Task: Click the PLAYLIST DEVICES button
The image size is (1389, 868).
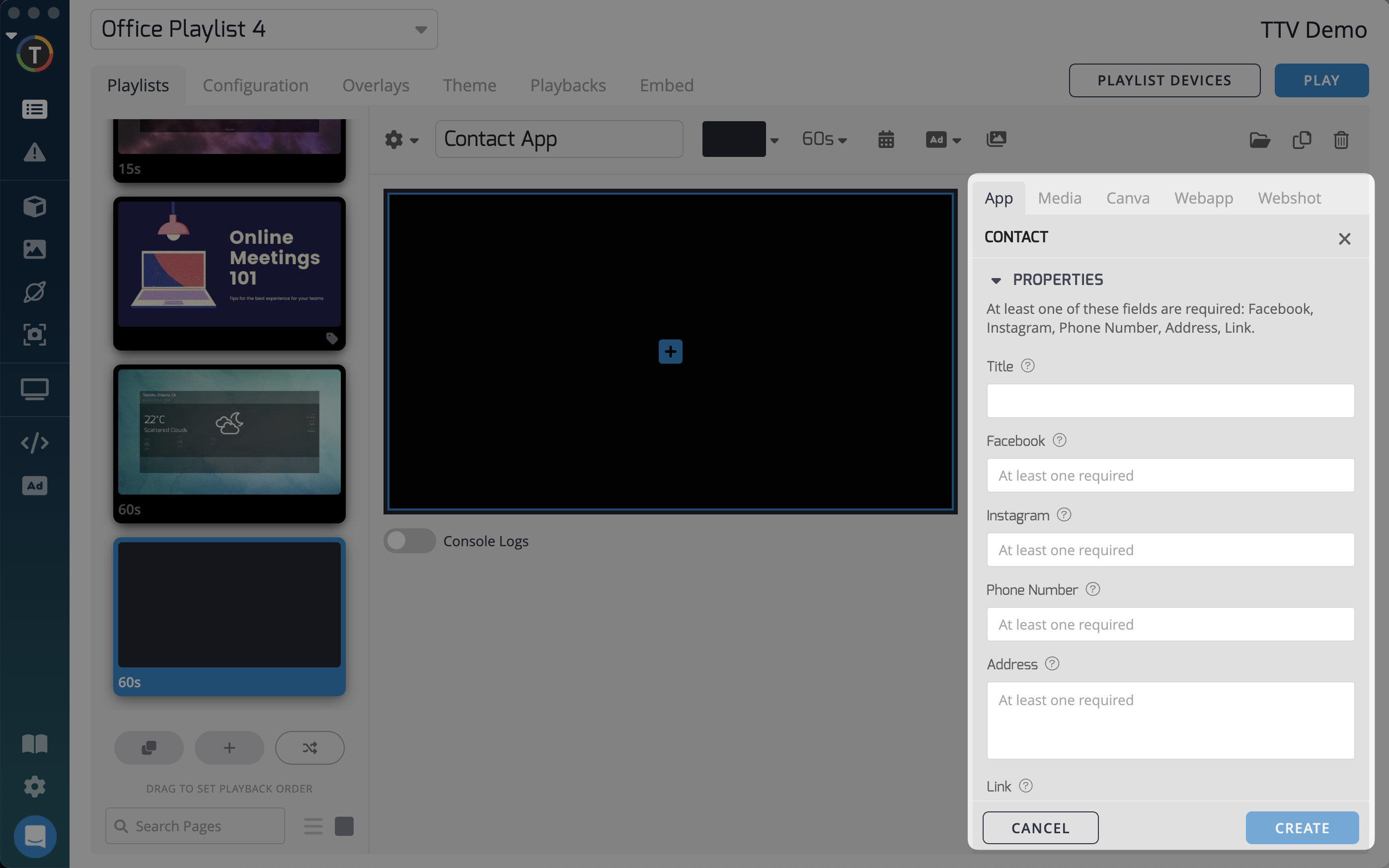Action: click(x=1164, y=80)
